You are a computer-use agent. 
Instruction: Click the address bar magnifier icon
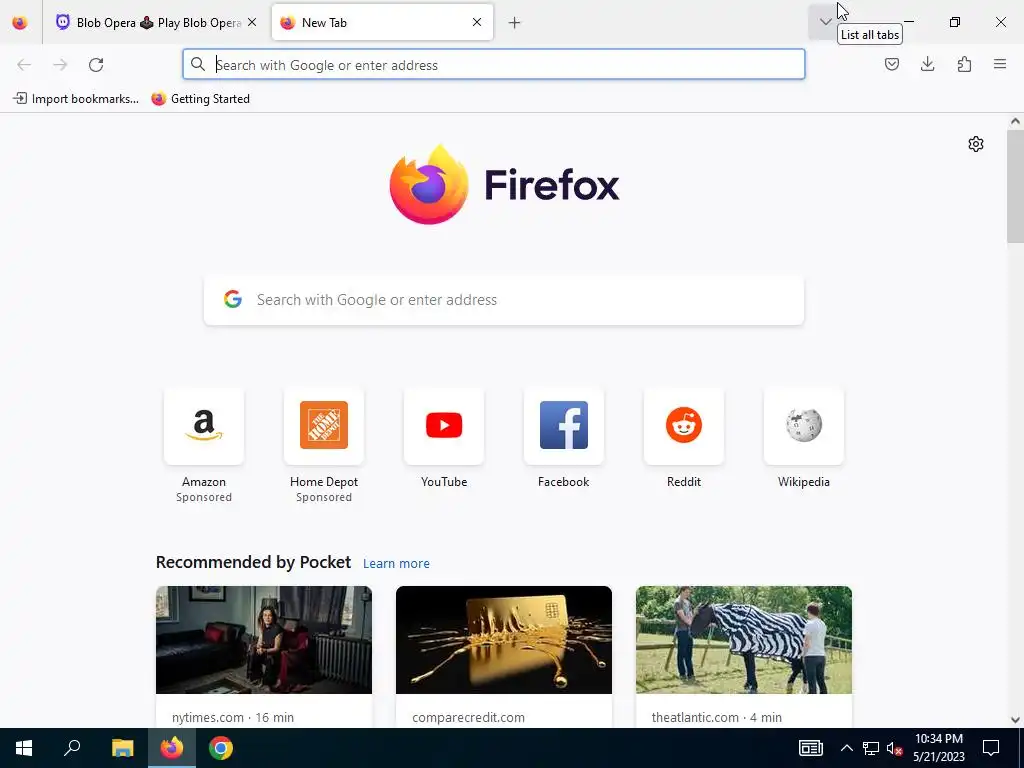pos(197,65)
